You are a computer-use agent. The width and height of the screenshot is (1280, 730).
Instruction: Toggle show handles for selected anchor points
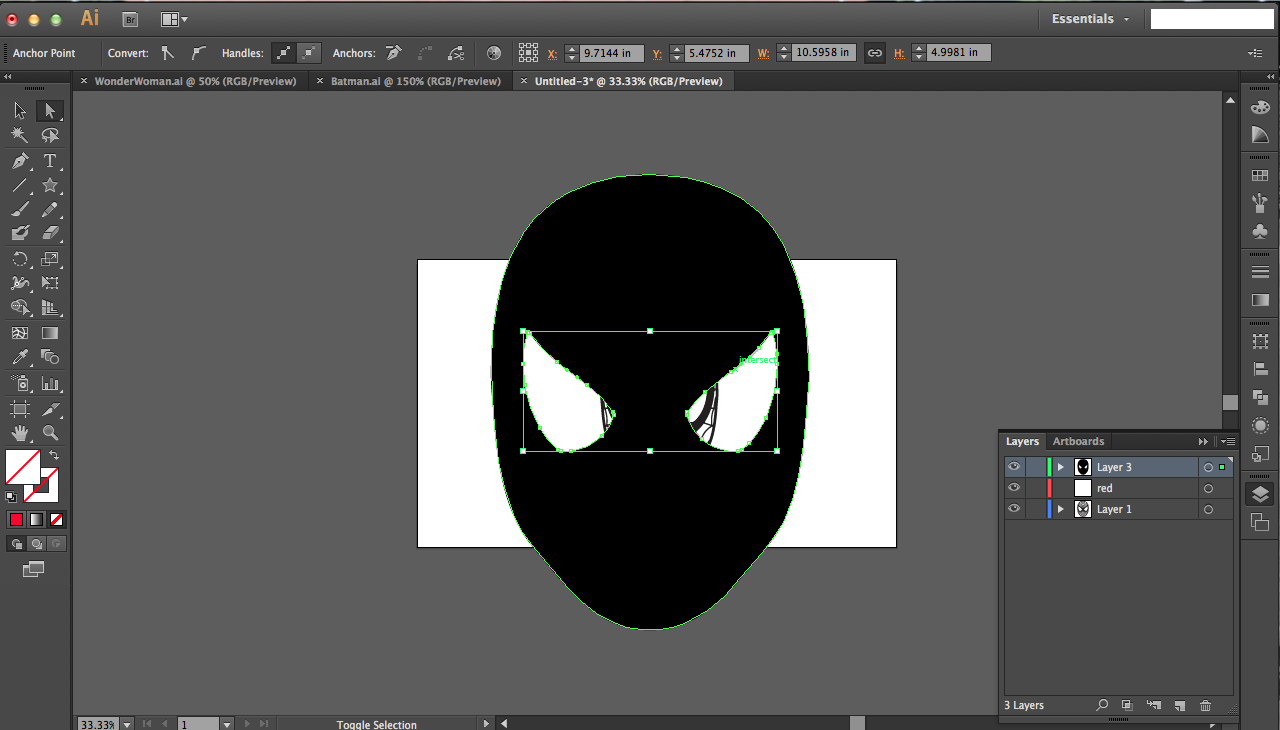(x=283, y=53)
